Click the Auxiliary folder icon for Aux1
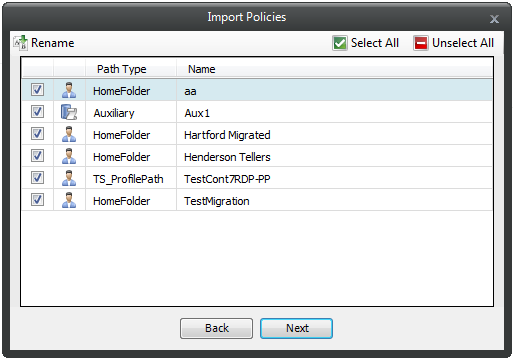 [69, 112]
